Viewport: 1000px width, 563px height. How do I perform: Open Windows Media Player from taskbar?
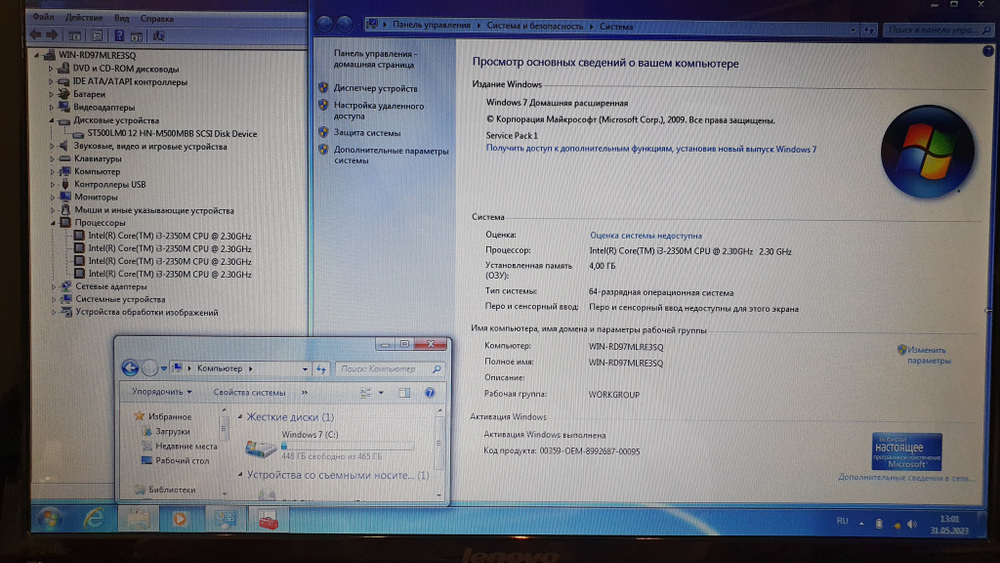[x=180, y=519]
